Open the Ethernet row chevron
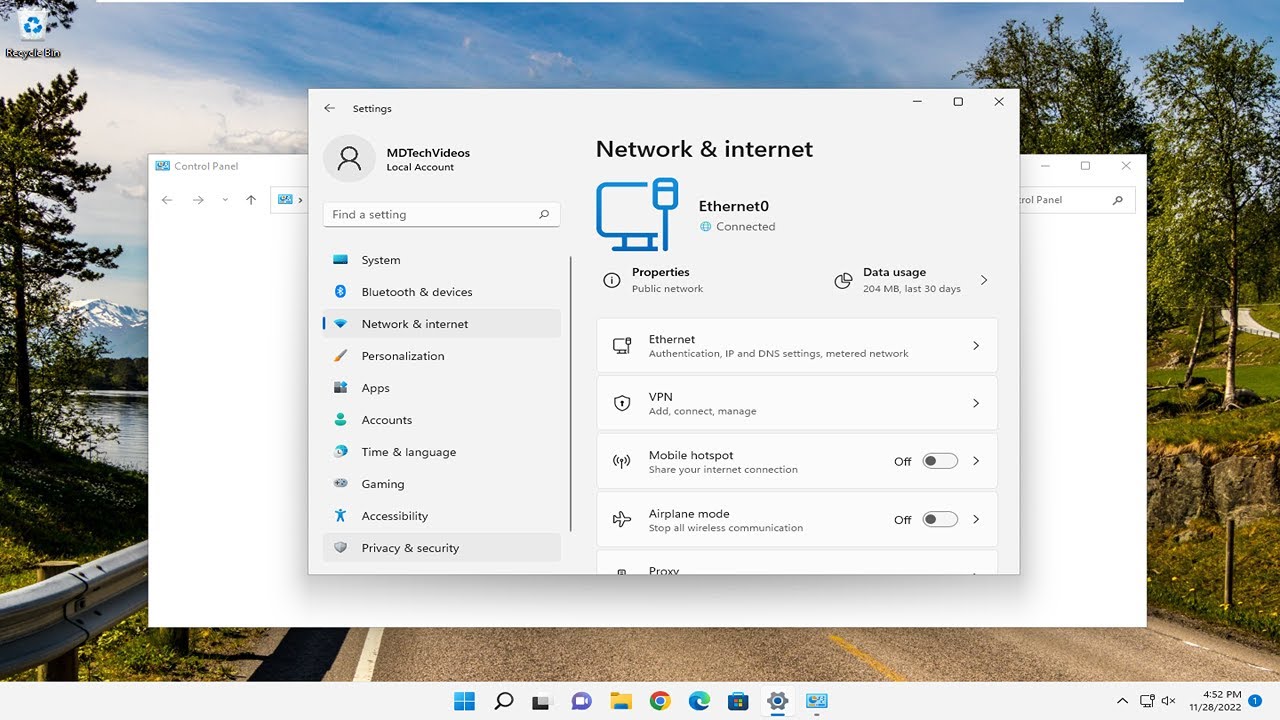The width and height of the screenshot is (1280, 720). click(x=976, y=346)
